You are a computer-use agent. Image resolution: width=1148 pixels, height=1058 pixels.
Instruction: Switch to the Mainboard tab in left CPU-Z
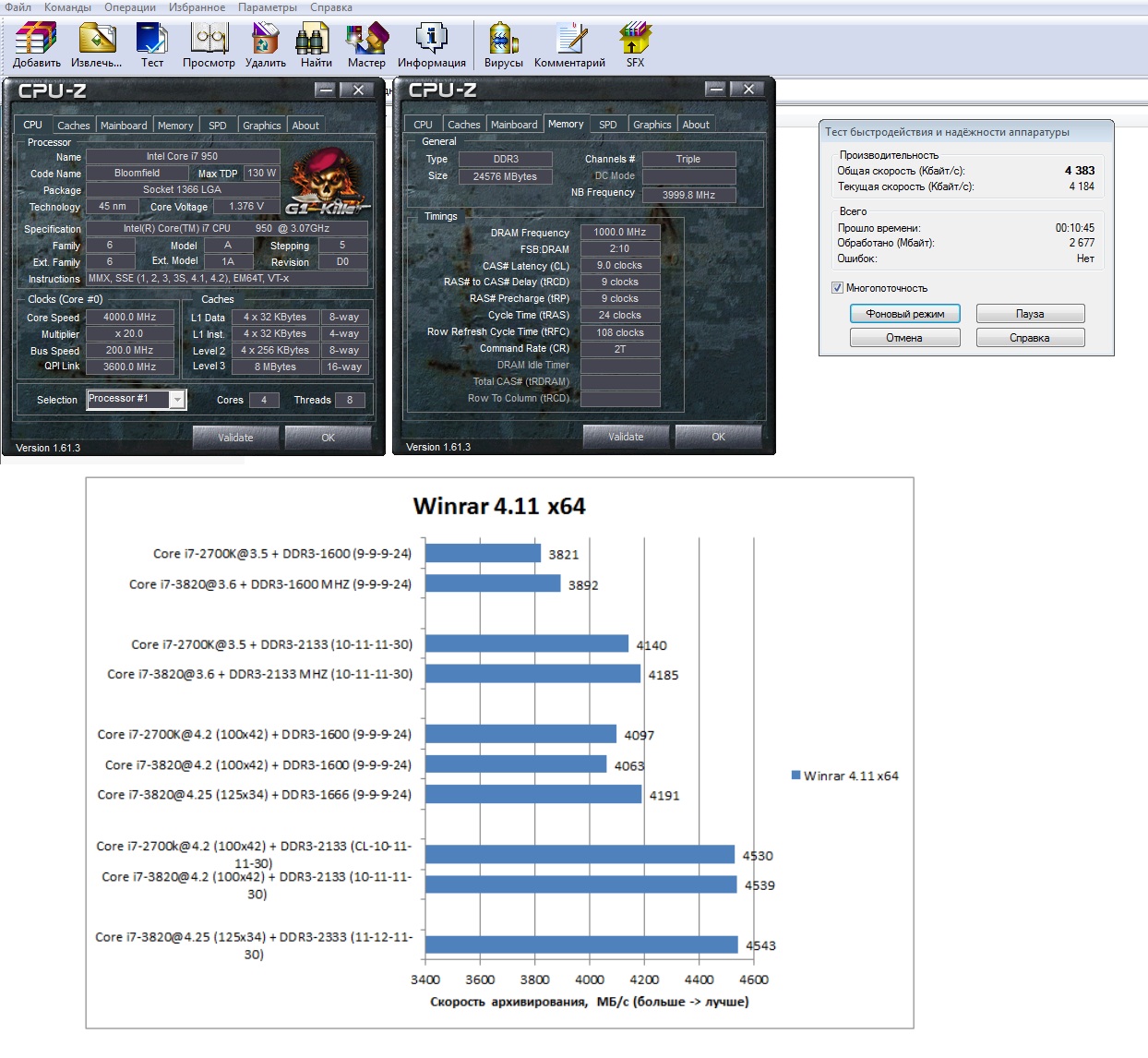[124, 126]
